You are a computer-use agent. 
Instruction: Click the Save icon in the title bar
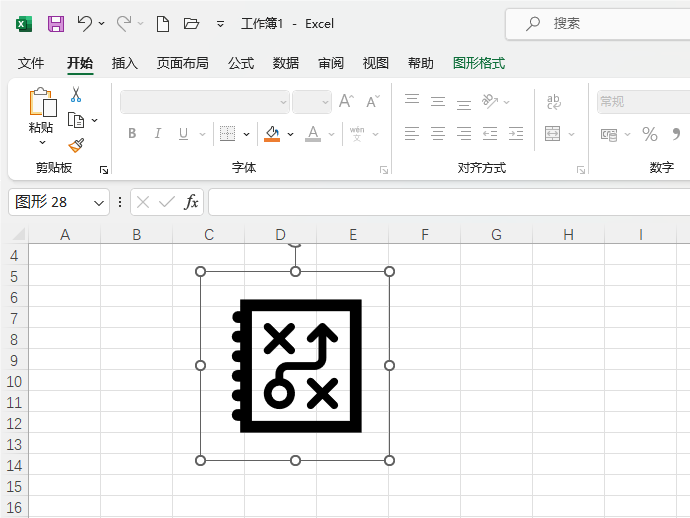click(x=56, y=24)
